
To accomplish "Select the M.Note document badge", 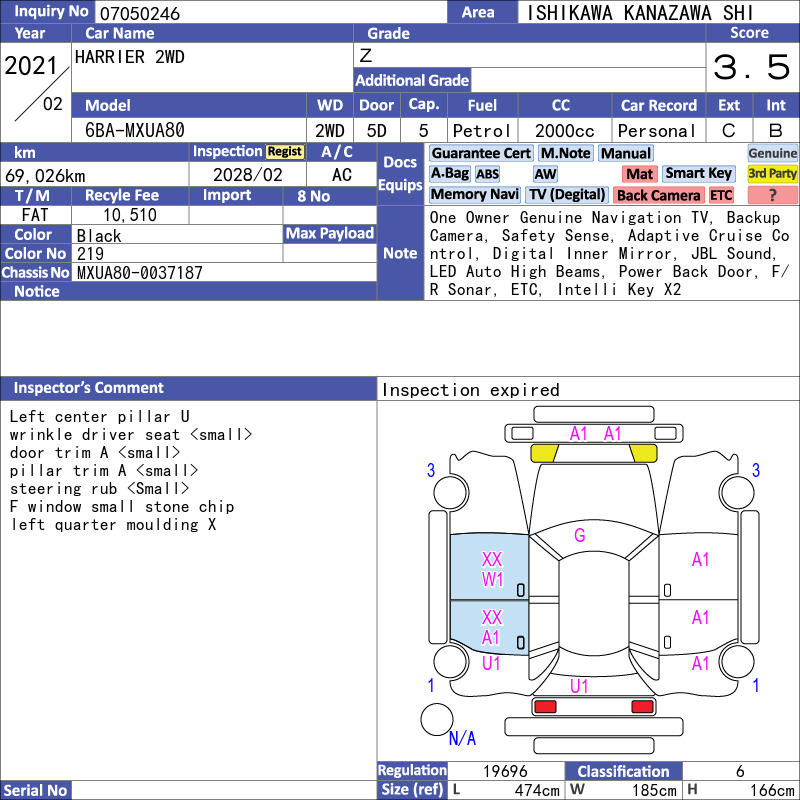I will click(565, 153).
